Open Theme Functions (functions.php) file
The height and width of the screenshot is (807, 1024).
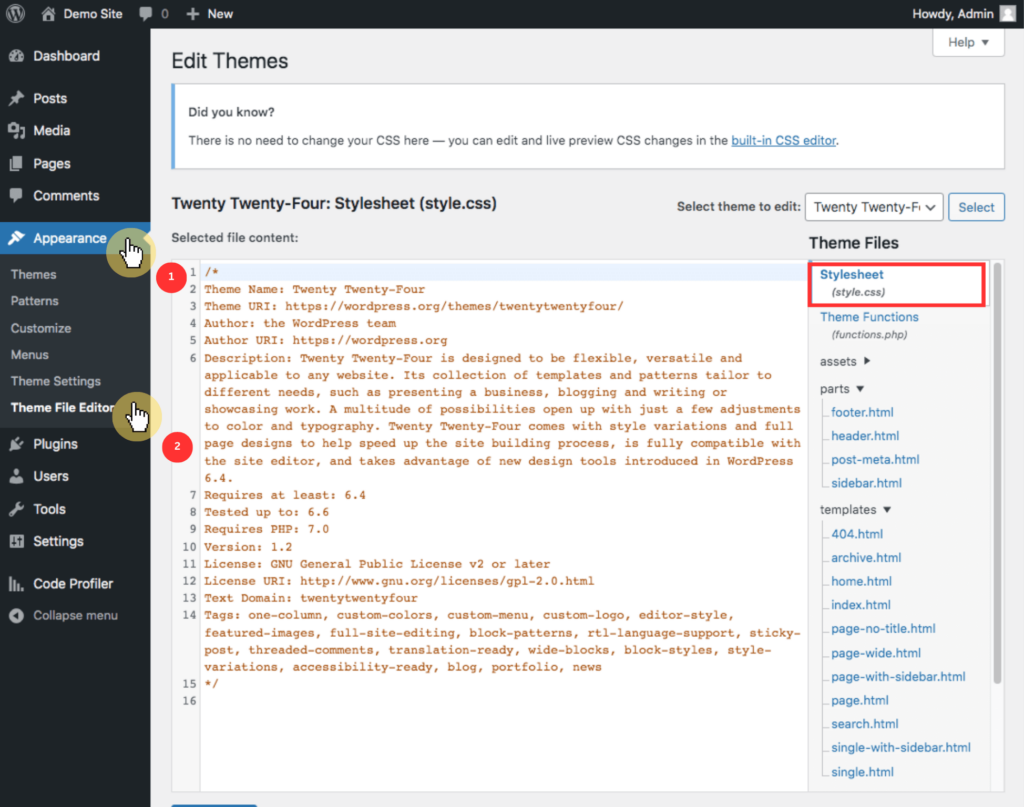pos(869,325)
